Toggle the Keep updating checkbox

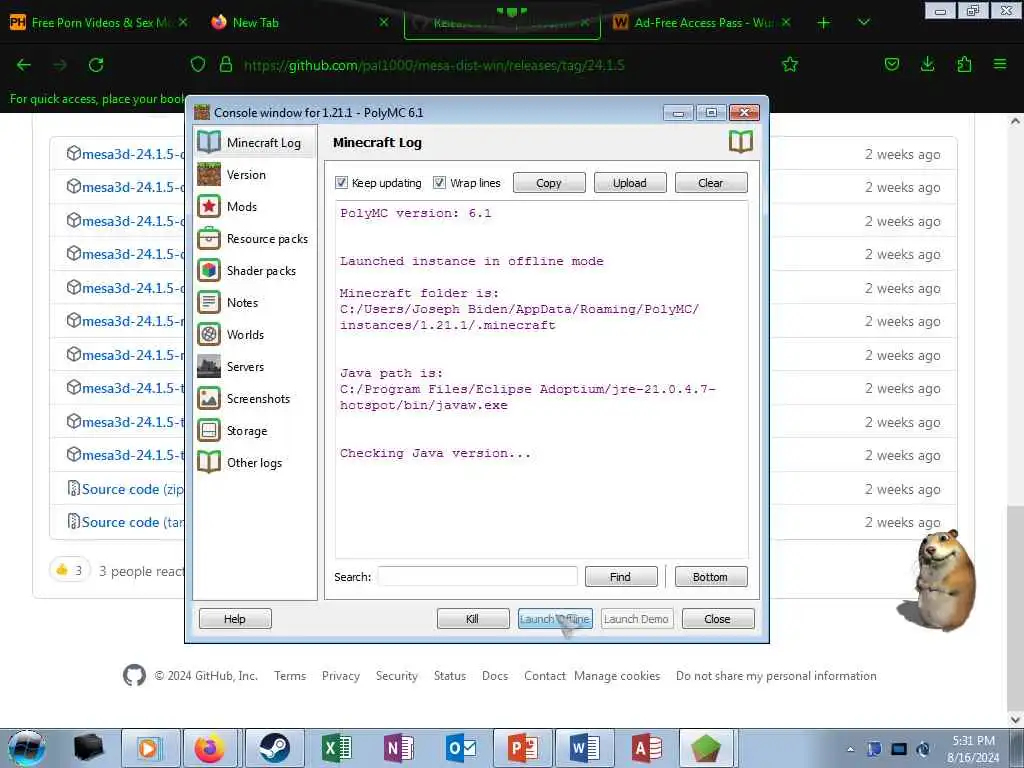click(x=341, y=182)
